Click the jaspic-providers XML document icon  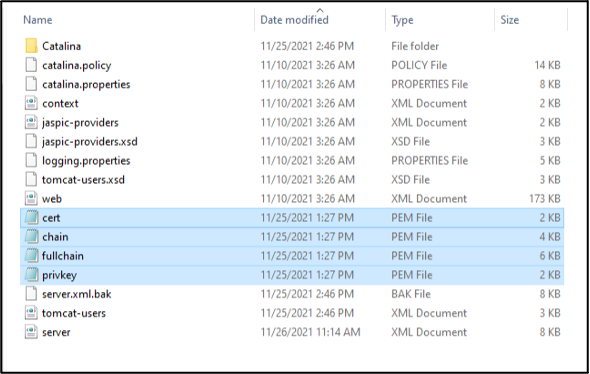point(32,122)
